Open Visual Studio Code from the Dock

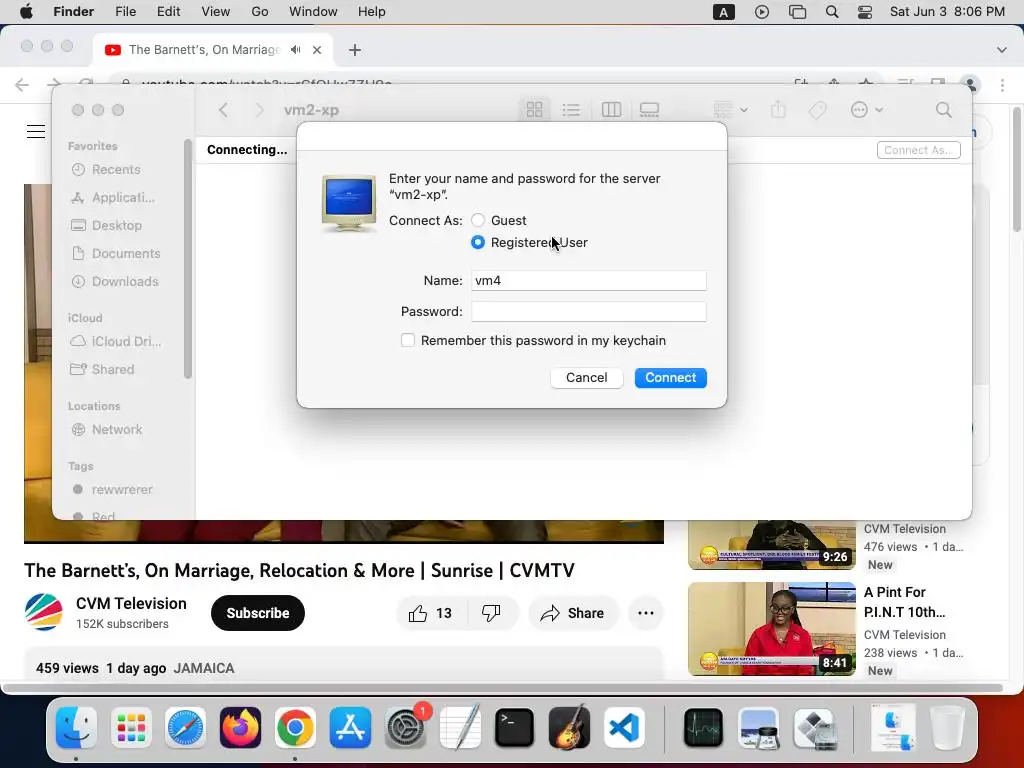click(624, 728)
